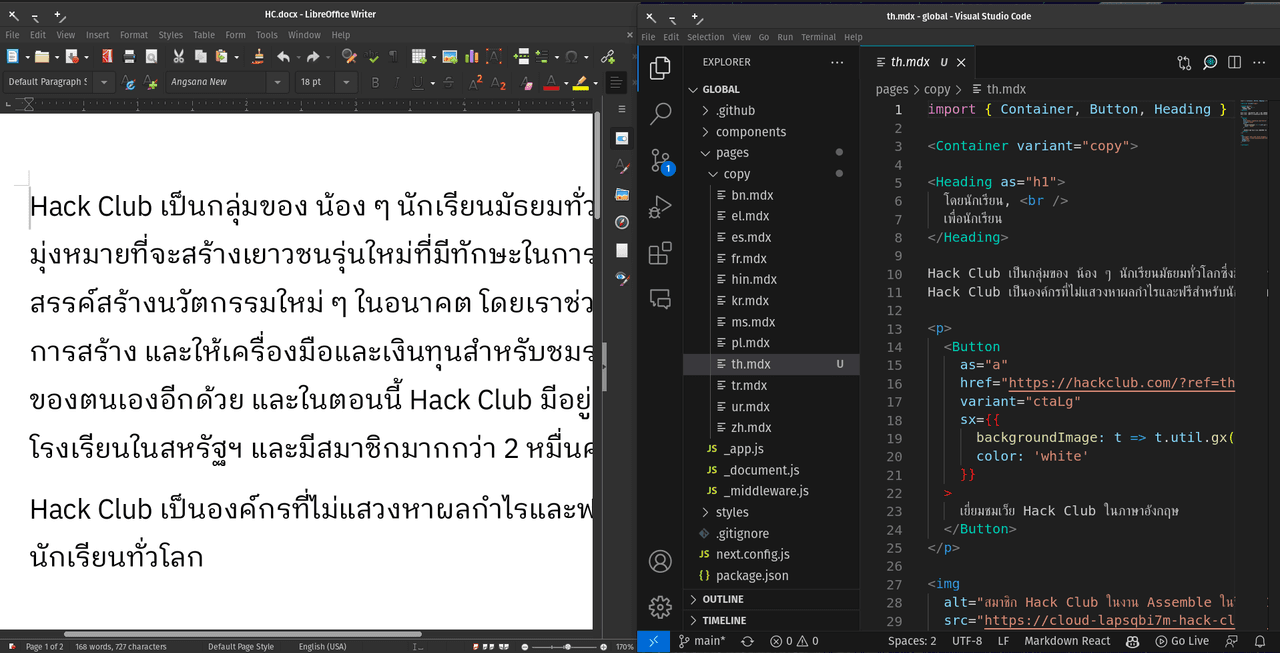Screen dimensions: 1280x653
Task: Toggle Bold formatting in Writer
Action: click(376, 83)
